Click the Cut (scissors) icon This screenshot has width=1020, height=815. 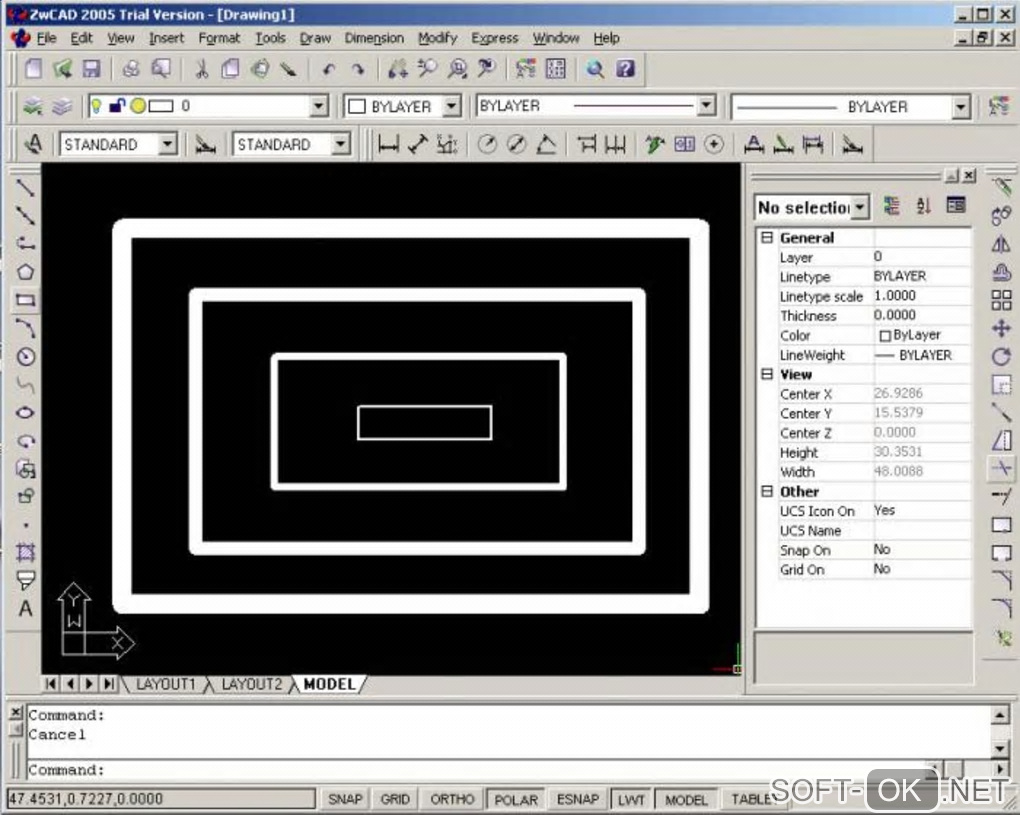coord(202,68)
